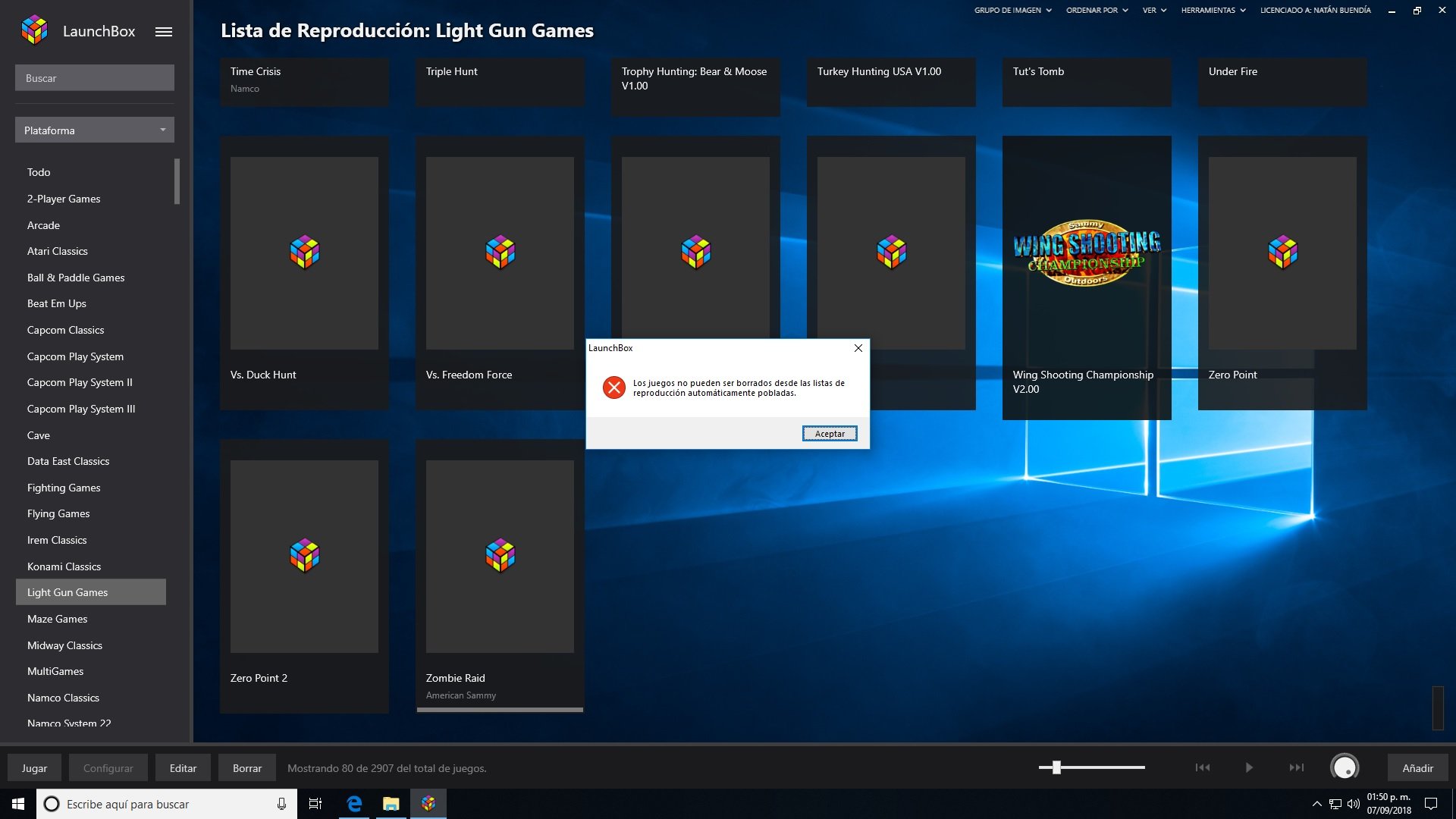Click the Configurar button
The image size is (1456, 819).
click(108, 767)
